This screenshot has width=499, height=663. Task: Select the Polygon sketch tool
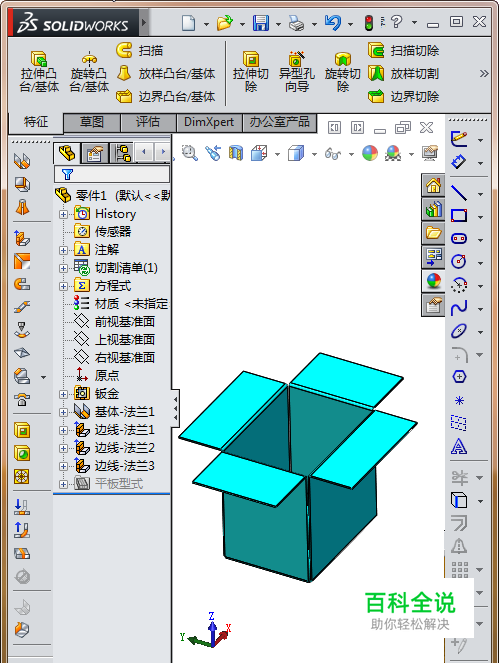coord(459,377)
